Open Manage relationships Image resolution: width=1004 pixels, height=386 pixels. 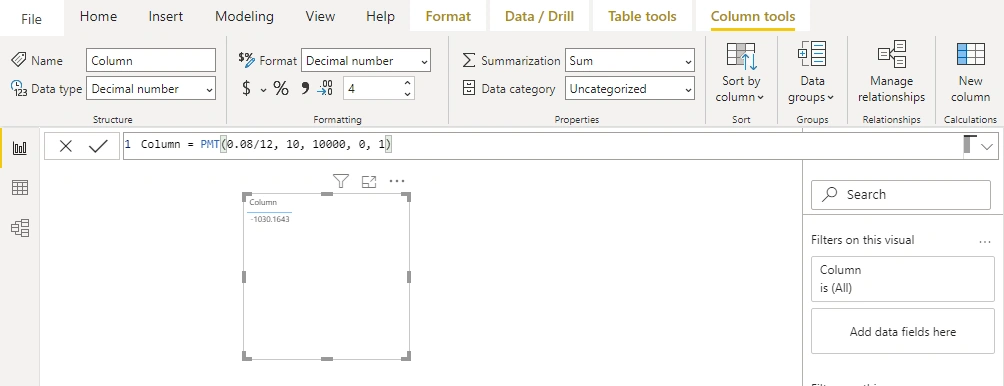pos(891,72)
